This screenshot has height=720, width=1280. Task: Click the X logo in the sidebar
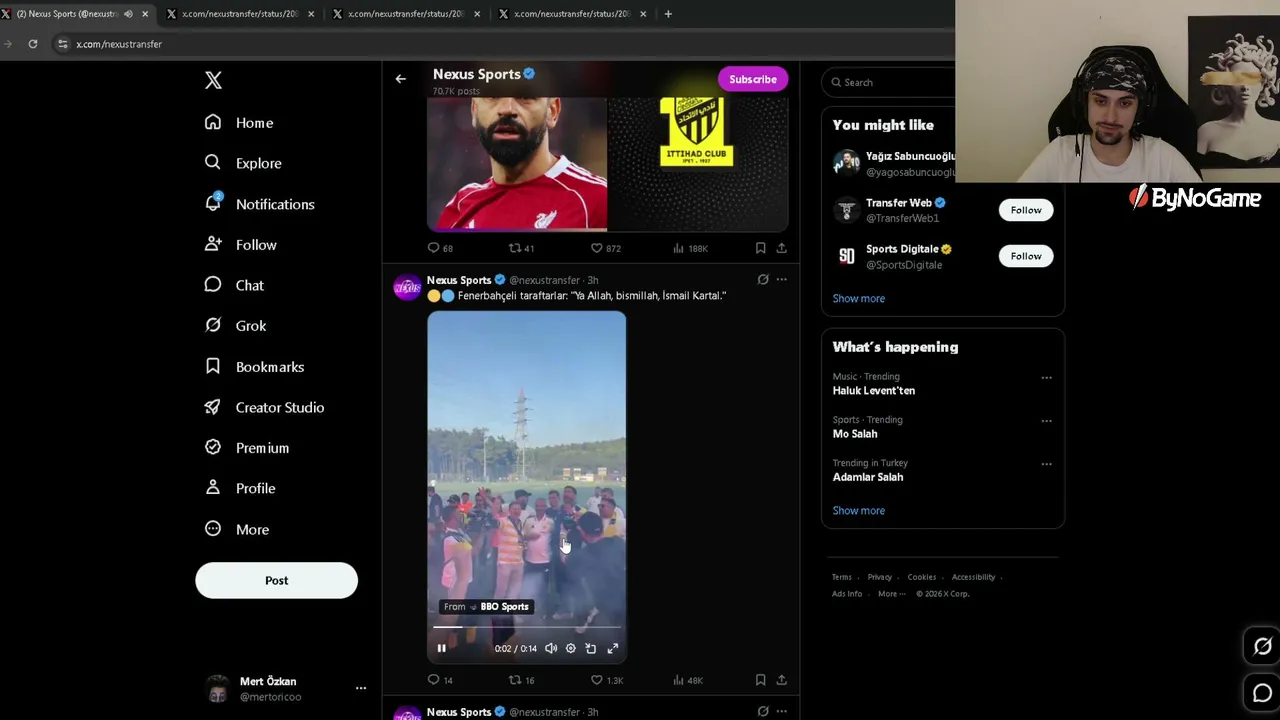click(x=213, y=80)
